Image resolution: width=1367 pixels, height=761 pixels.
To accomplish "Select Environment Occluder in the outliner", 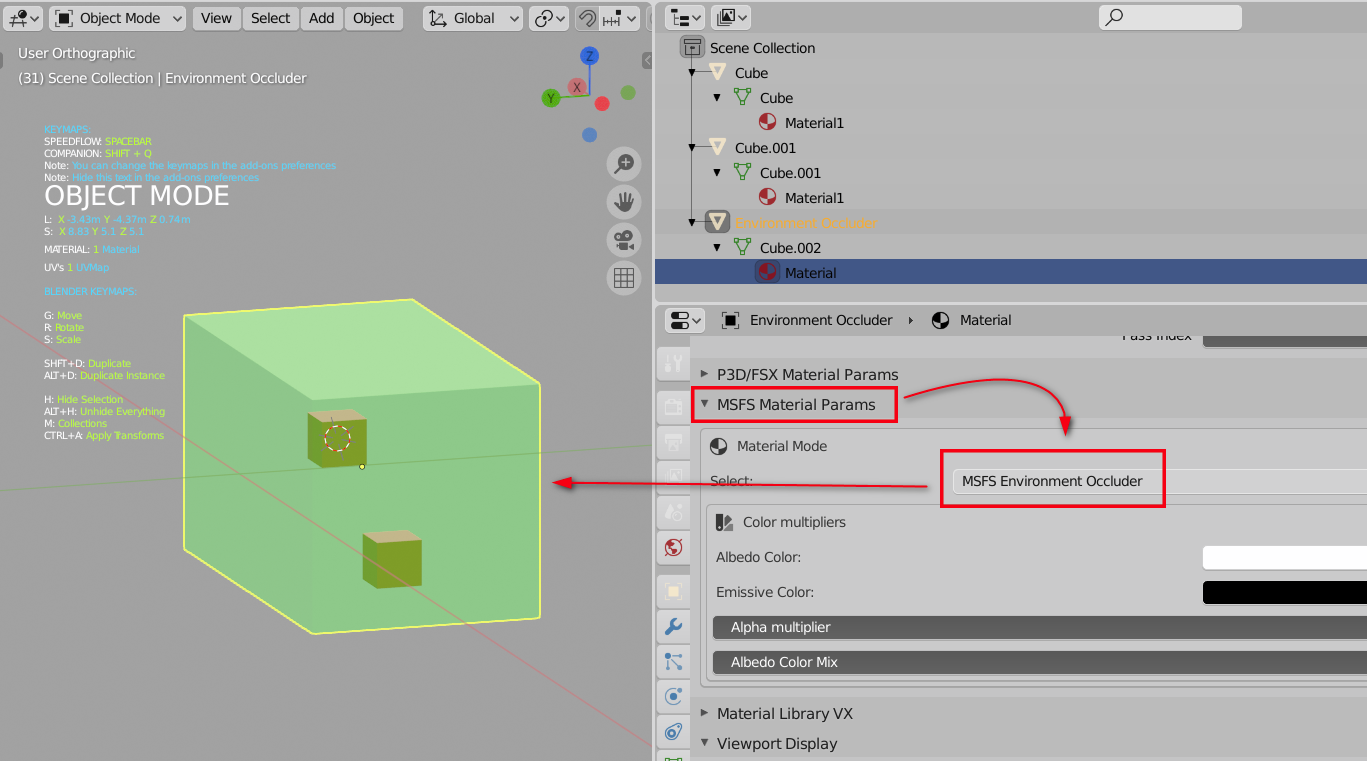I will pyautogui.click(x=806, y=223).
